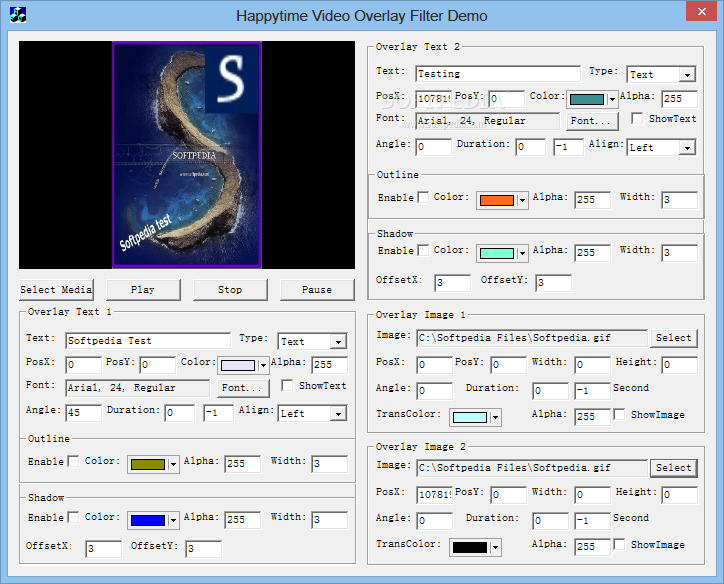
Task: Click Select button for Overlay Image 2
Action: [674, 468]
